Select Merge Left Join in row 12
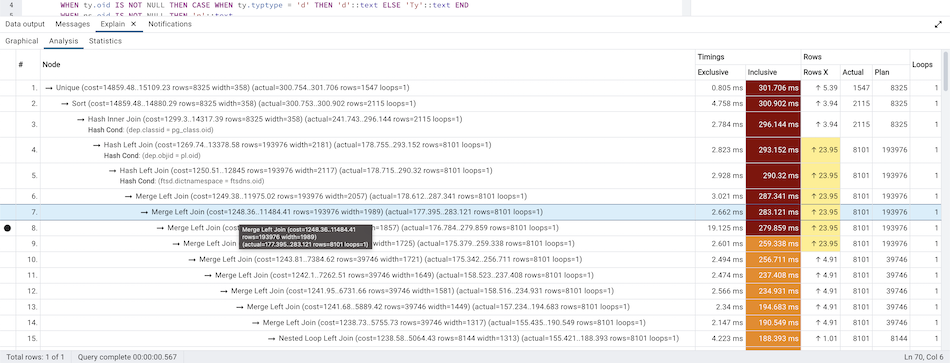The image size is (950, 363). [x=367, y=291]
